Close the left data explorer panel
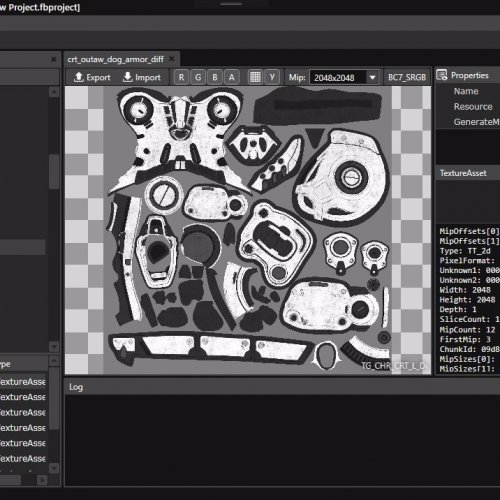This screenshot has height=500, width=500. 53,59
